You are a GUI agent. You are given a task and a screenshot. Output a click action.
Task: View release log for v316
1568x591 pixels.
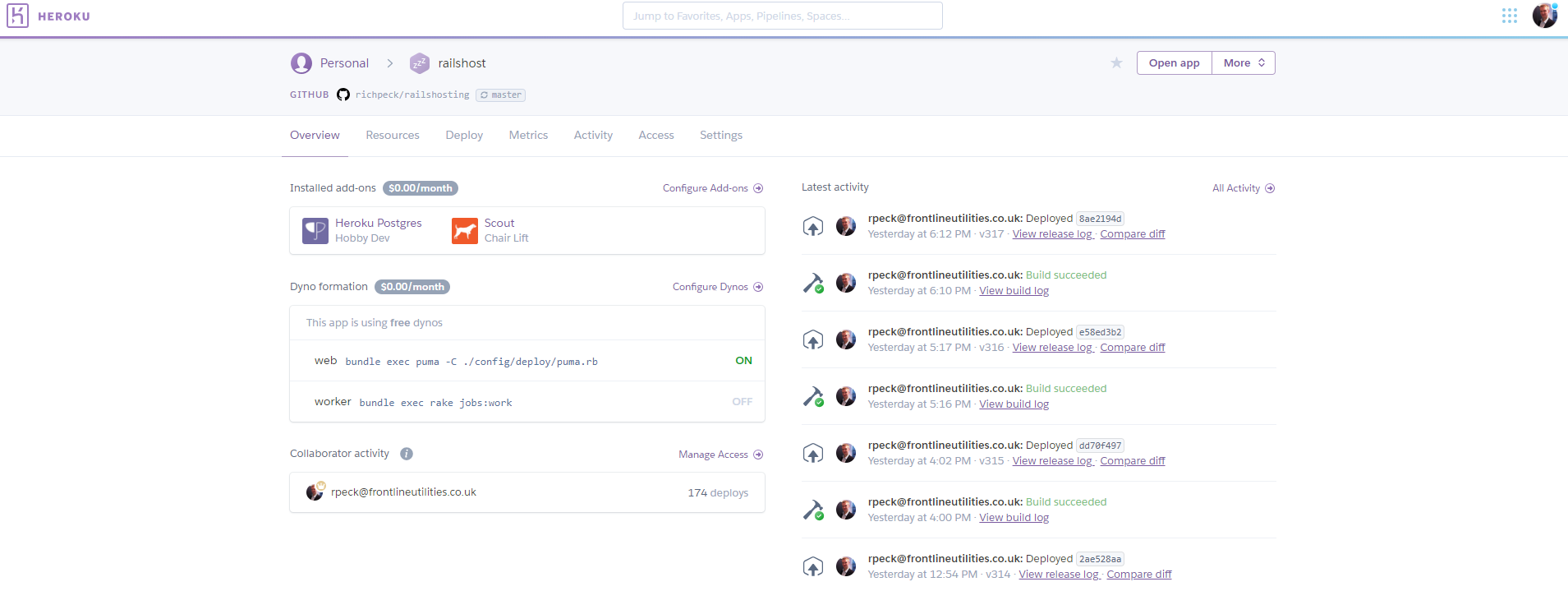pos(1053,348)
